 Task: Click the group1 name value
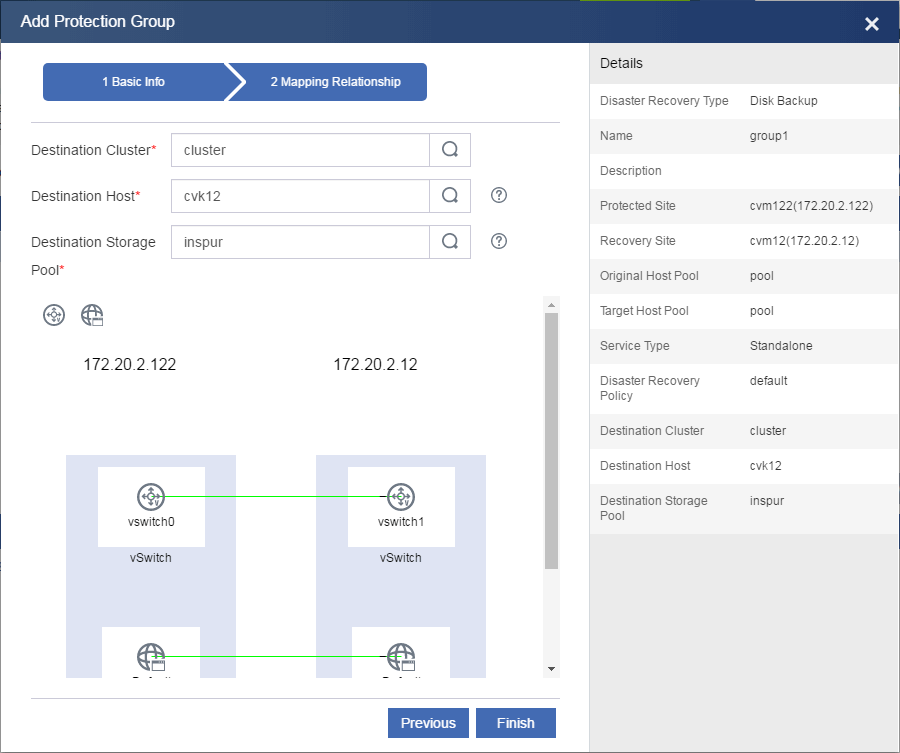point(769,136)
